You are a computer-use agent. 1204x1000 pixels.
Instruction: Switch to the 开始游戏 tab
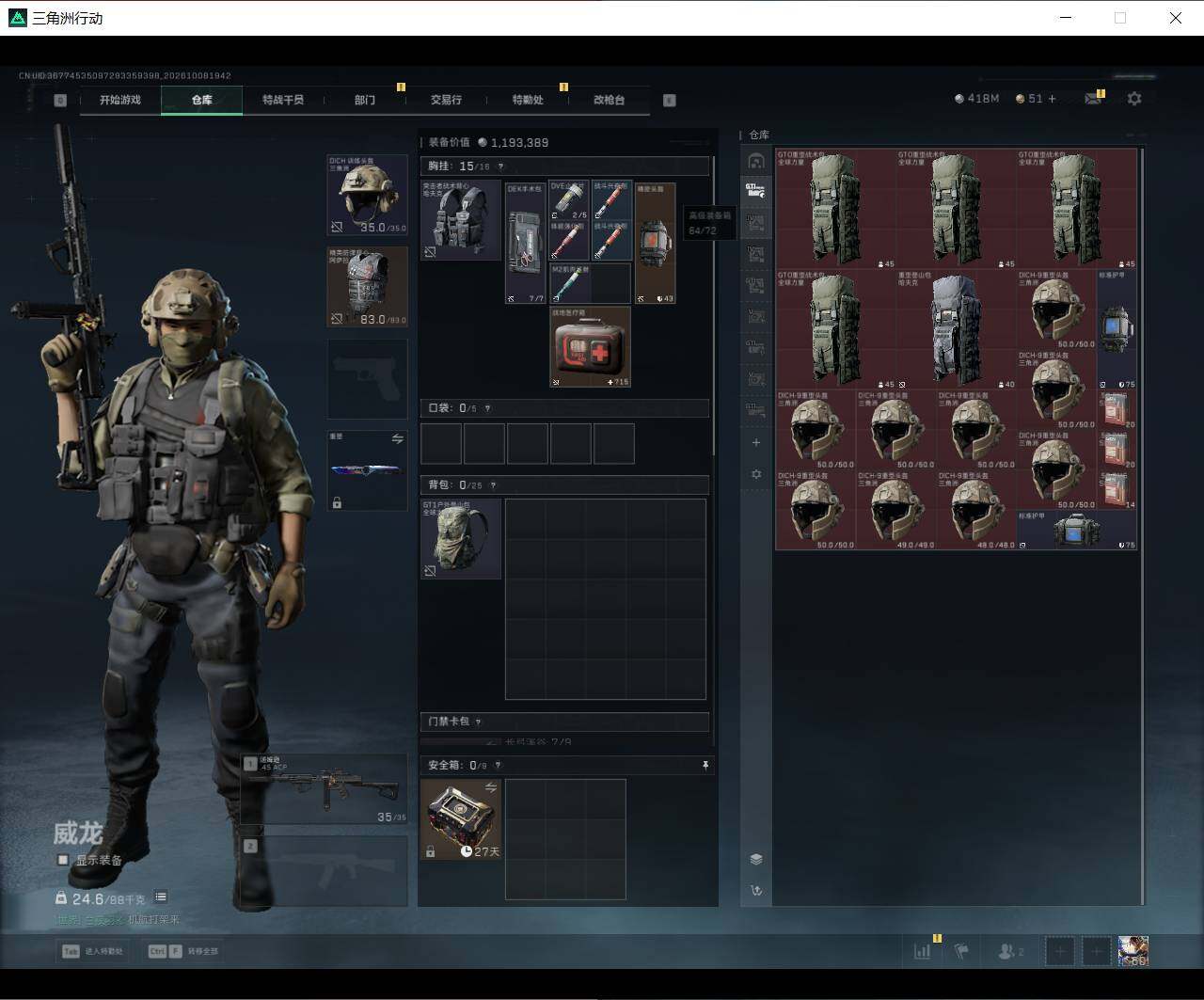click(x=120, y=100)
